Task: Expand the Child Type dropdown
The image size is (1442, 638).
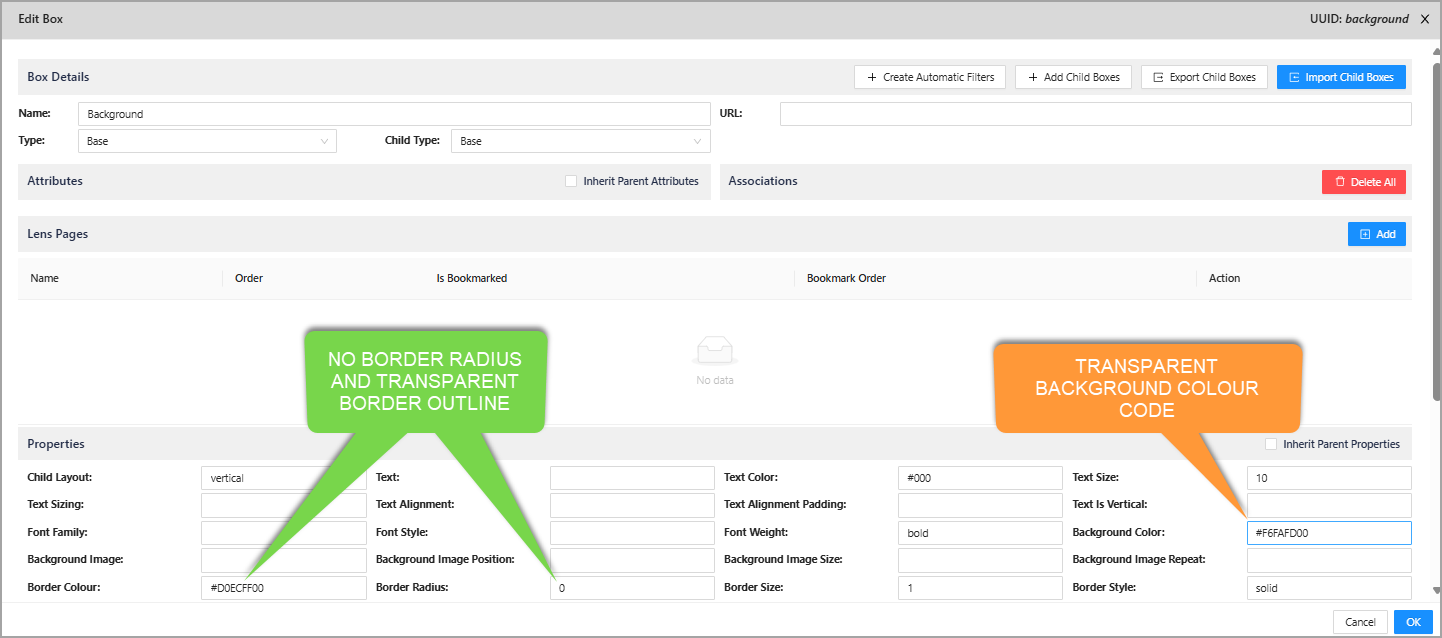Action: pos(580,141)
